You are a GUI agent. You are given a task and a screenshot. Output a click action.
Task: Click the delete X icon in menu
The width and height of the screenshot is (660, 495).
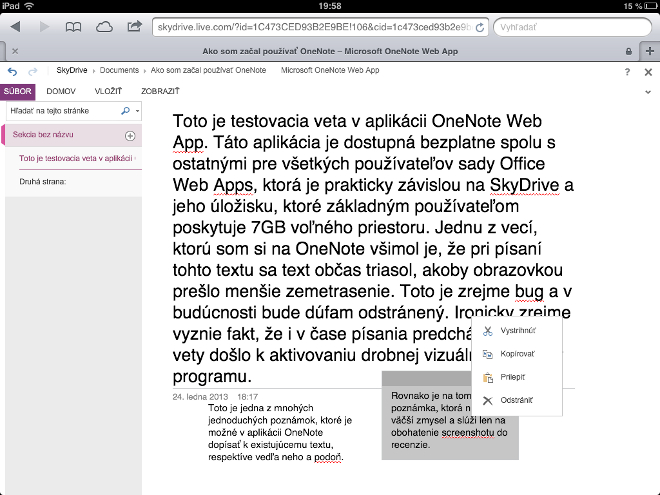point(487,401)
